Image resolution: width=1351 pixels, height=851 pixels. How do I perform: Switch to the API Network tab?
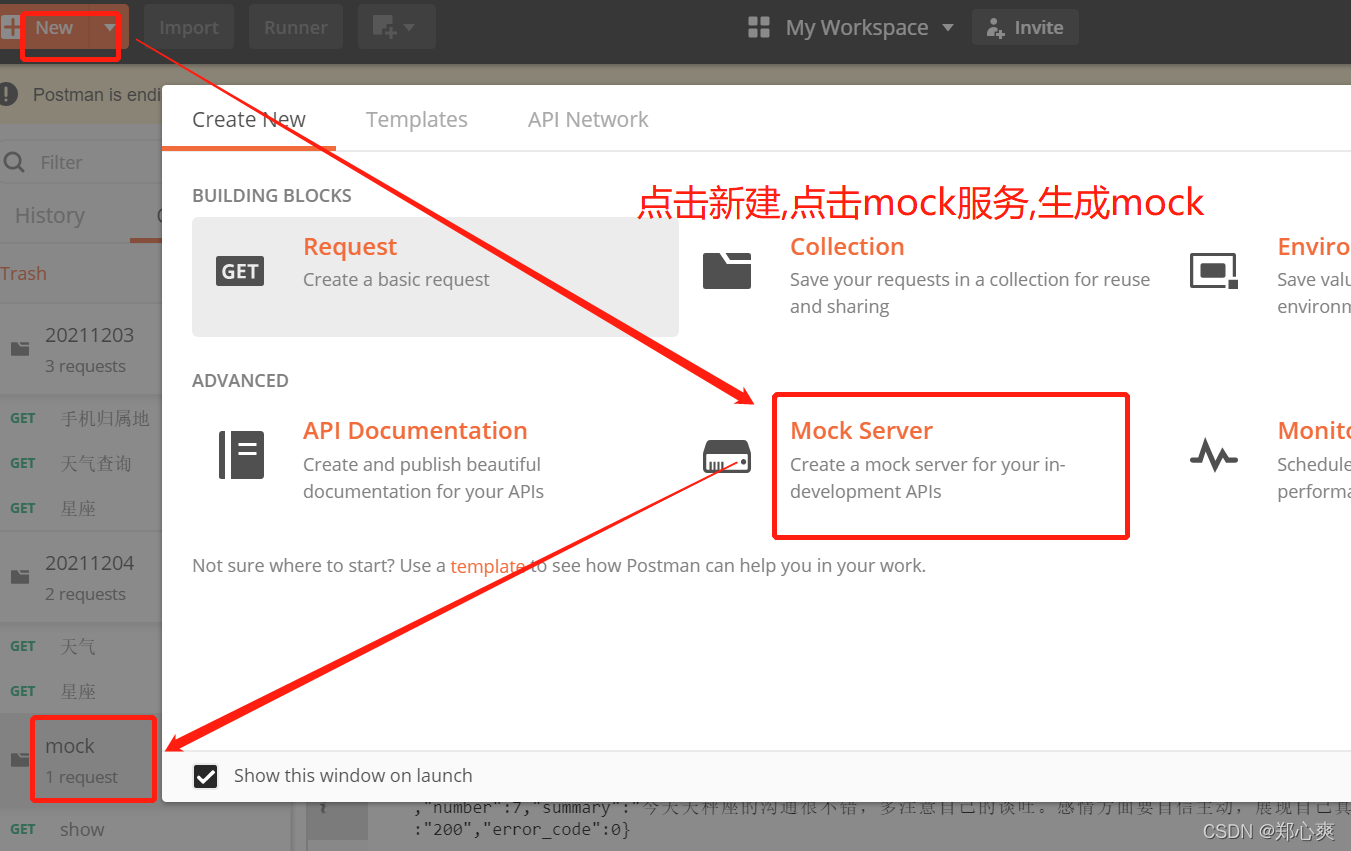588,120
